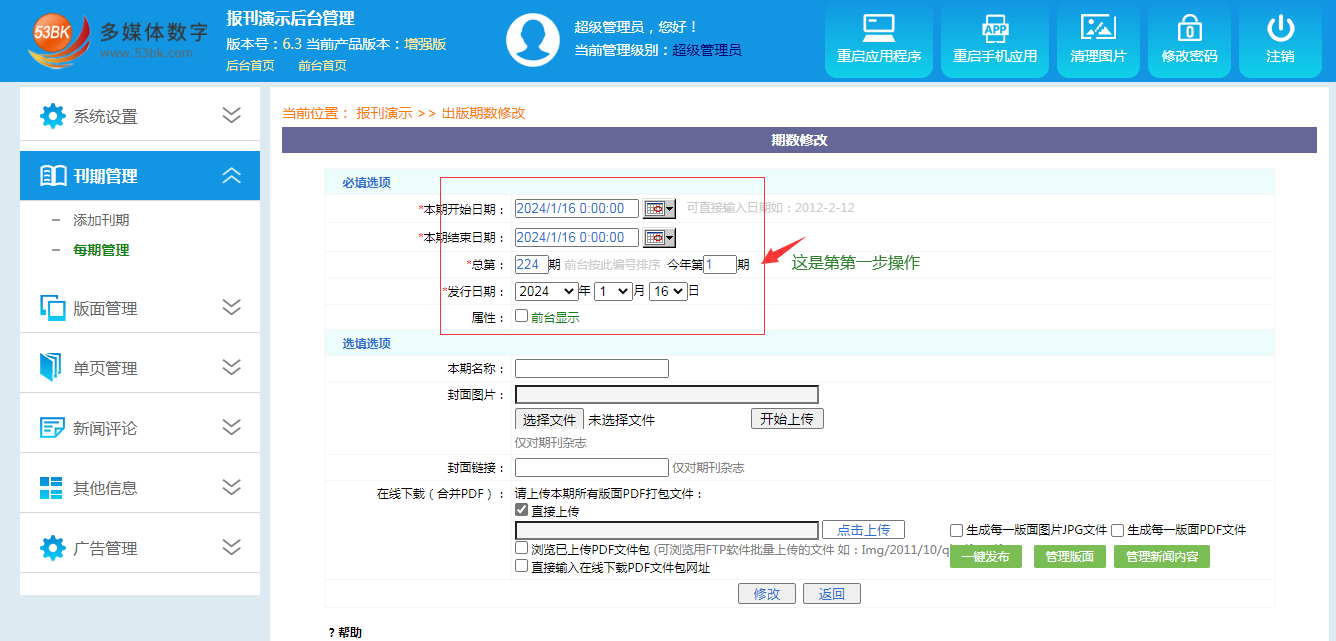Check 生成每一版面图片JPG文件 option
The height and width of the screenshot is (641, 1336).
point(957,530)
